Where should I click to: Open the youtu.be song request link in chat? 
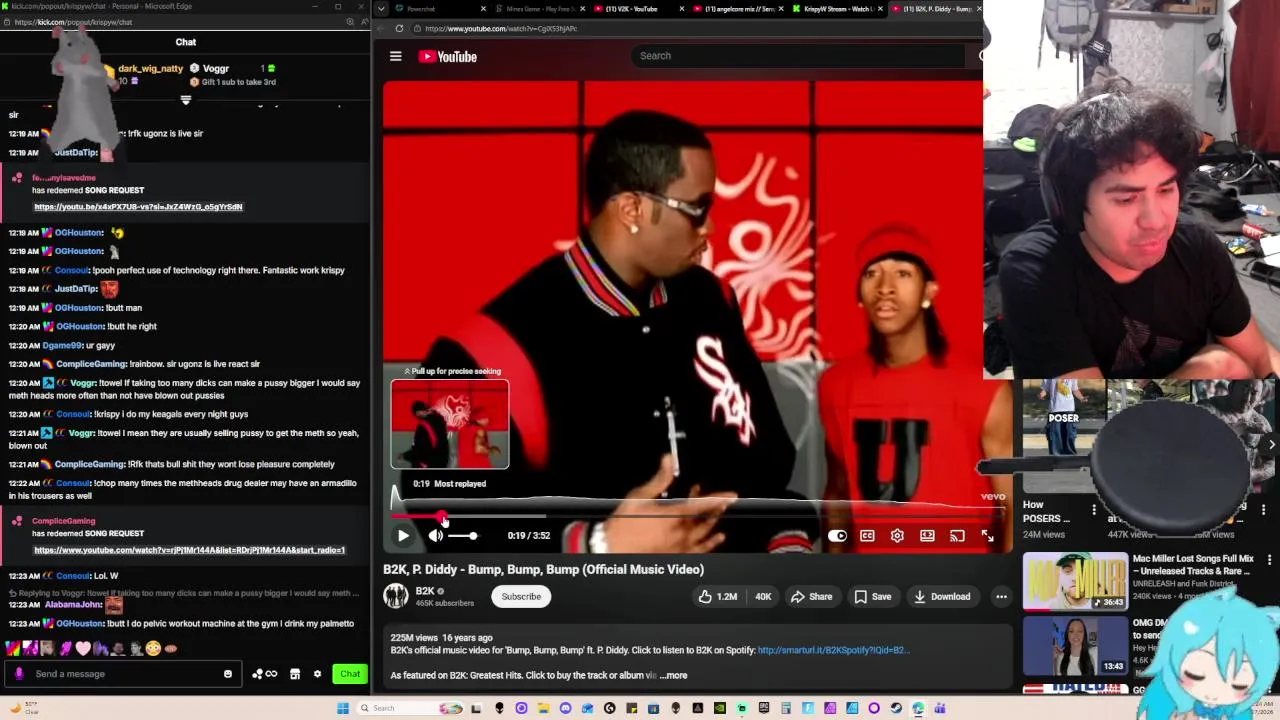138,207
